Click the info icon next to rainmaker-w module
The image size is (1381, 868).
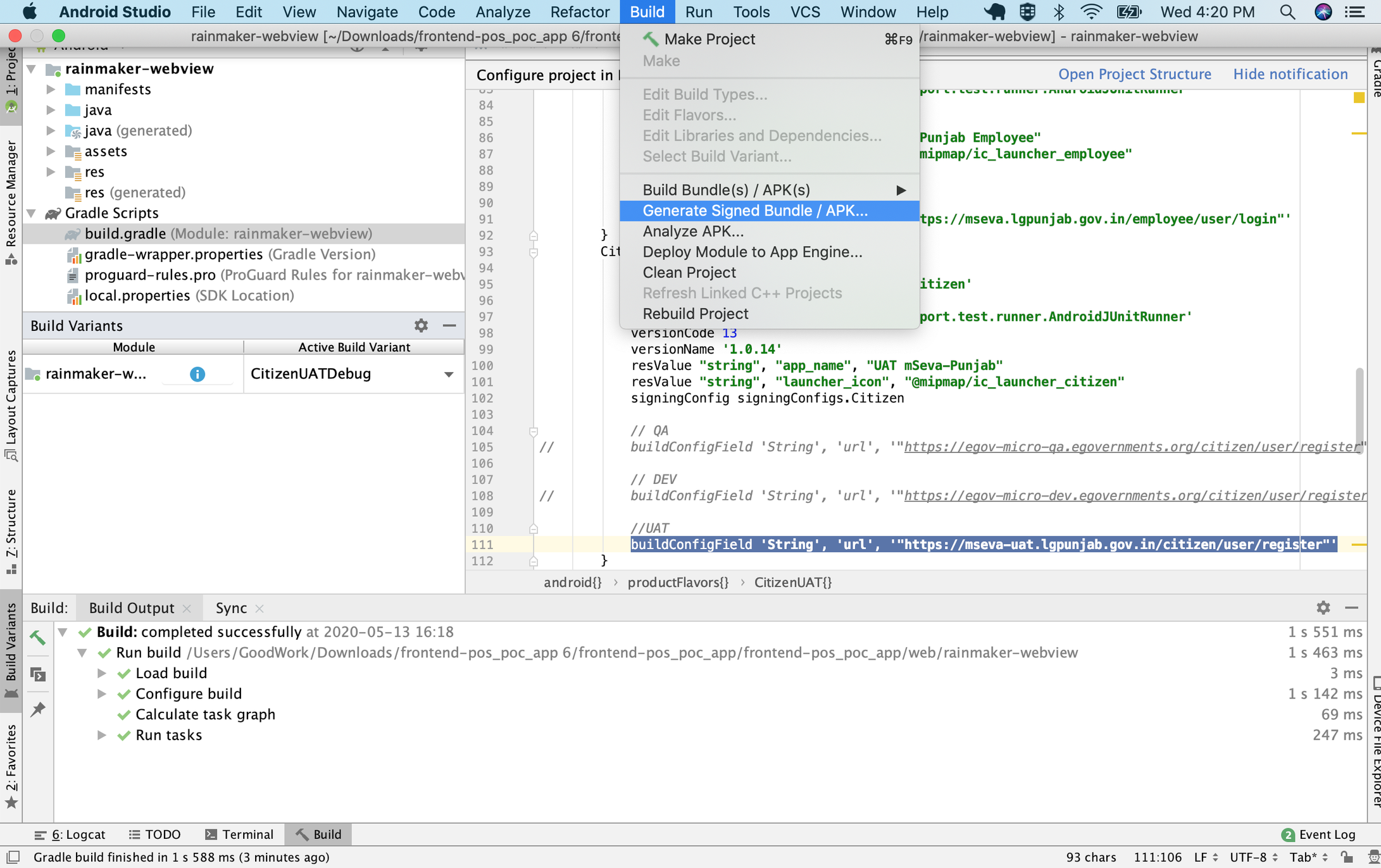197,374
